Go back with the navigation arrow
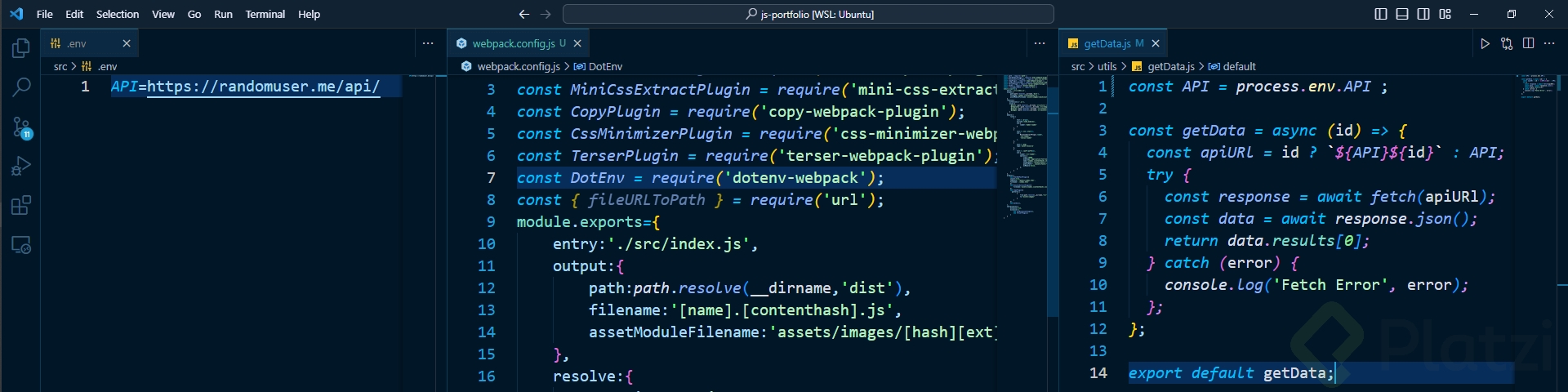 pyautogui.click(x=524, y=14)
